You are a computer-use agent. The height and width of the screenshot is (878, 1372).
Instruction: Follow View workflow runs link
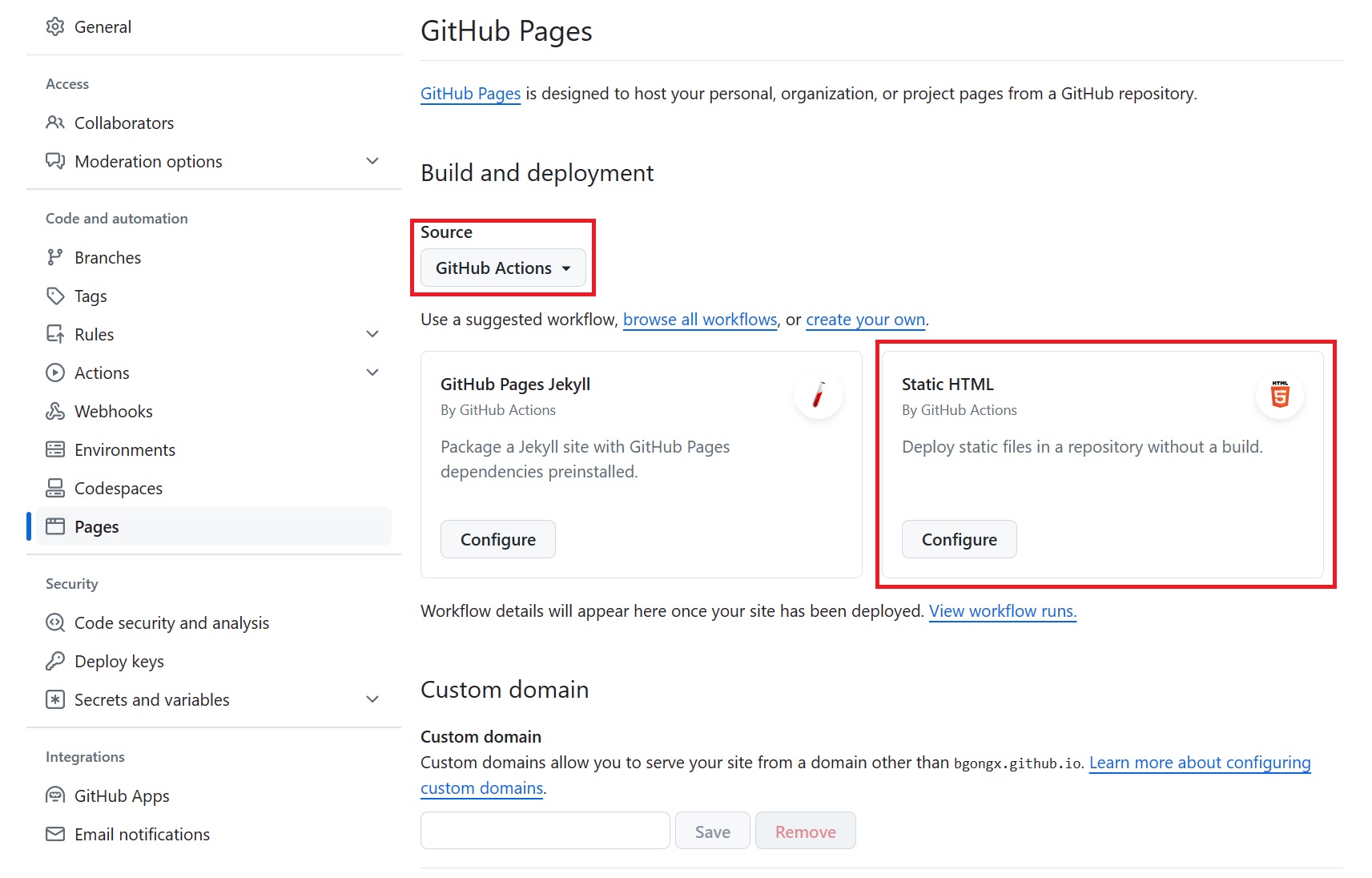[1003, 611]
